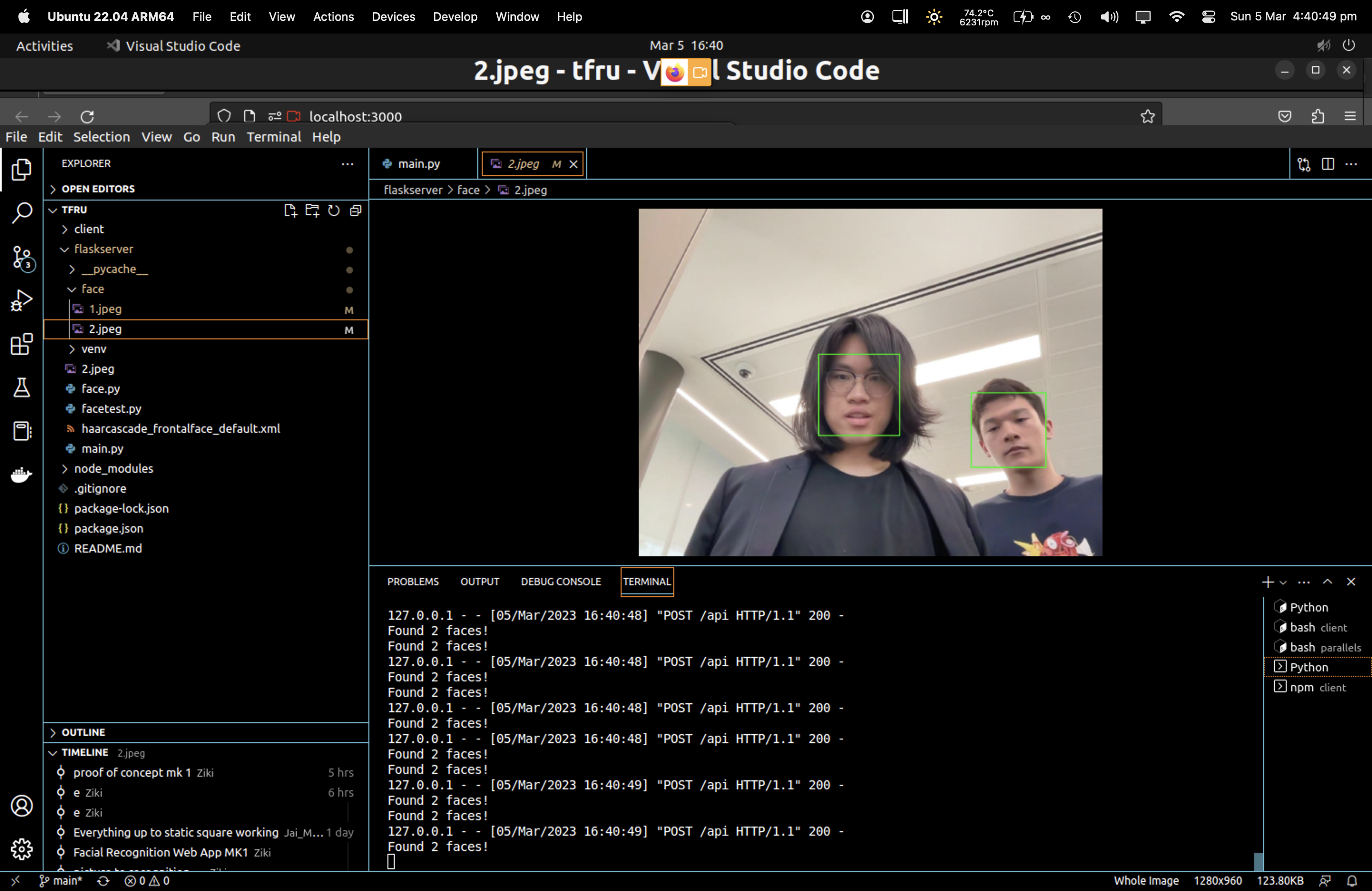Viewport: 1372px width, 891px height.
Task: Open the Search view in activity bar
Action: (22, 213)
